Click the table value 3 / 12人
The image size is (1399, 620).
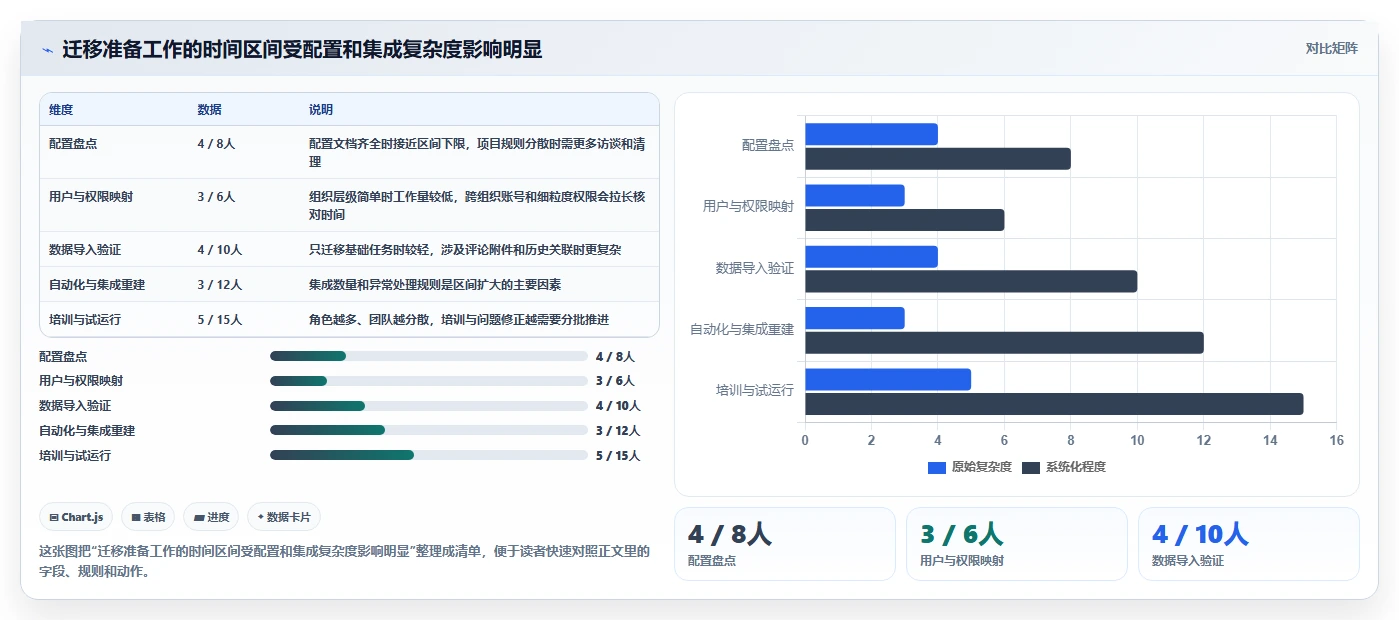click(x=220, y=285)
